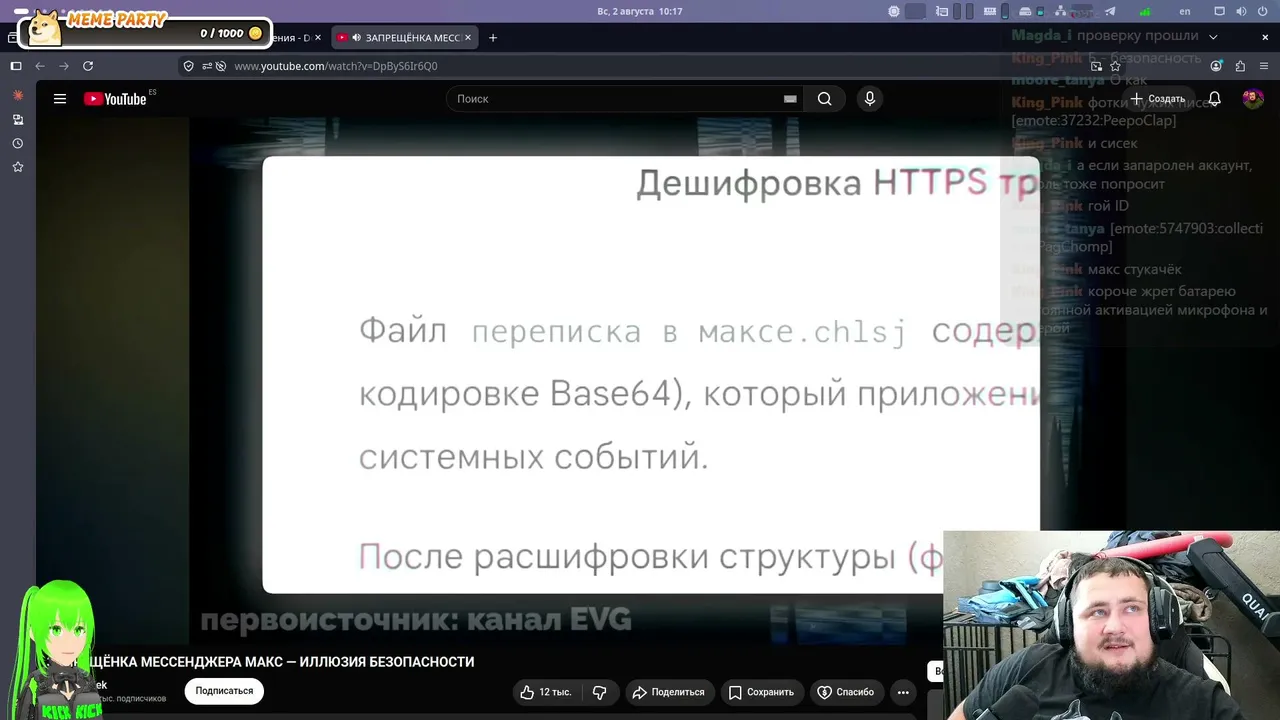This screenshot has width=1280, height=720.
Task: Open the YouTube guide hamburger menu
Action: pyautogui.click(x=60, y=99)
